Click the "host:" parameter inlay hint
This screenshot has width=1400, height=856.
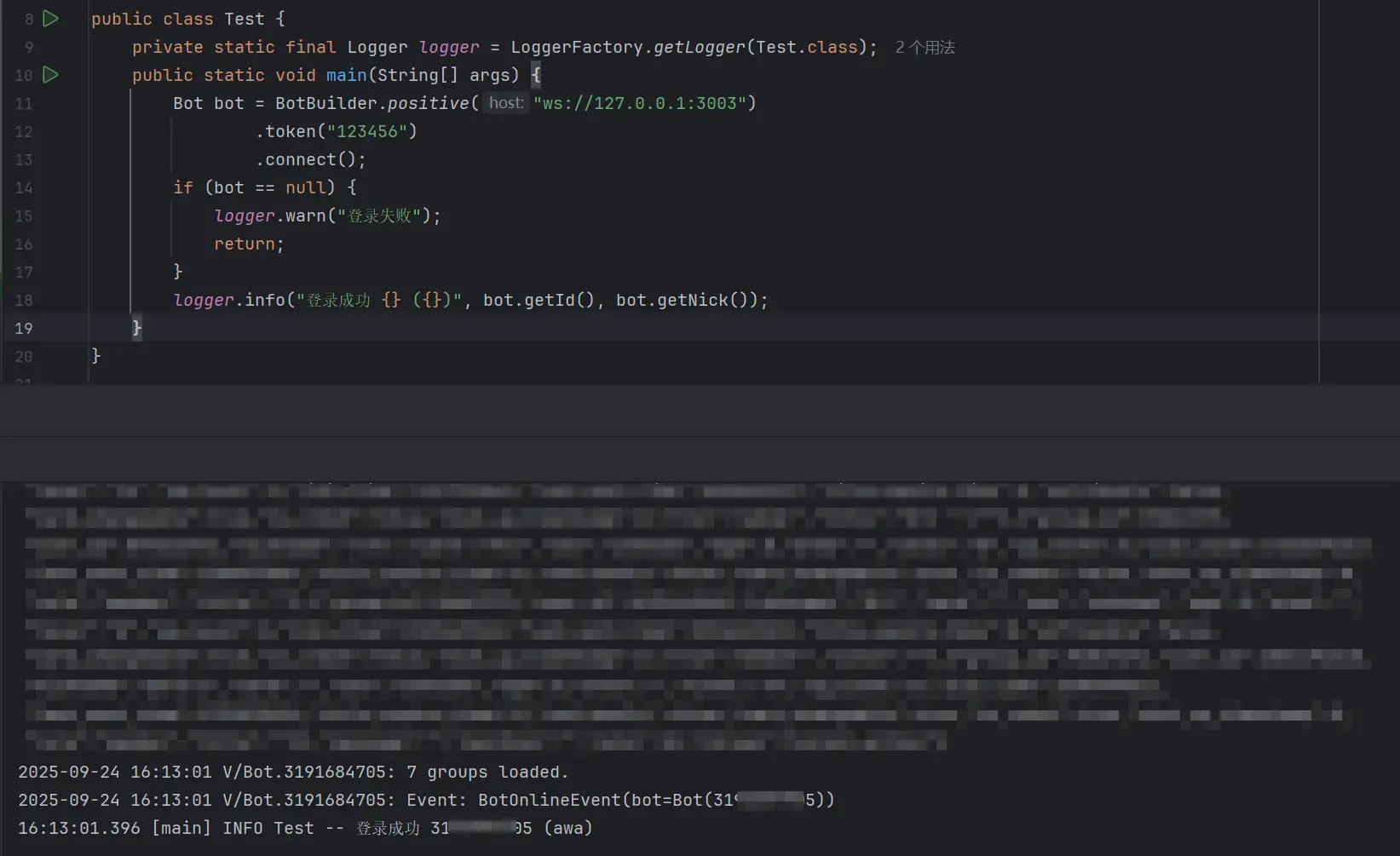click(506, 103)
